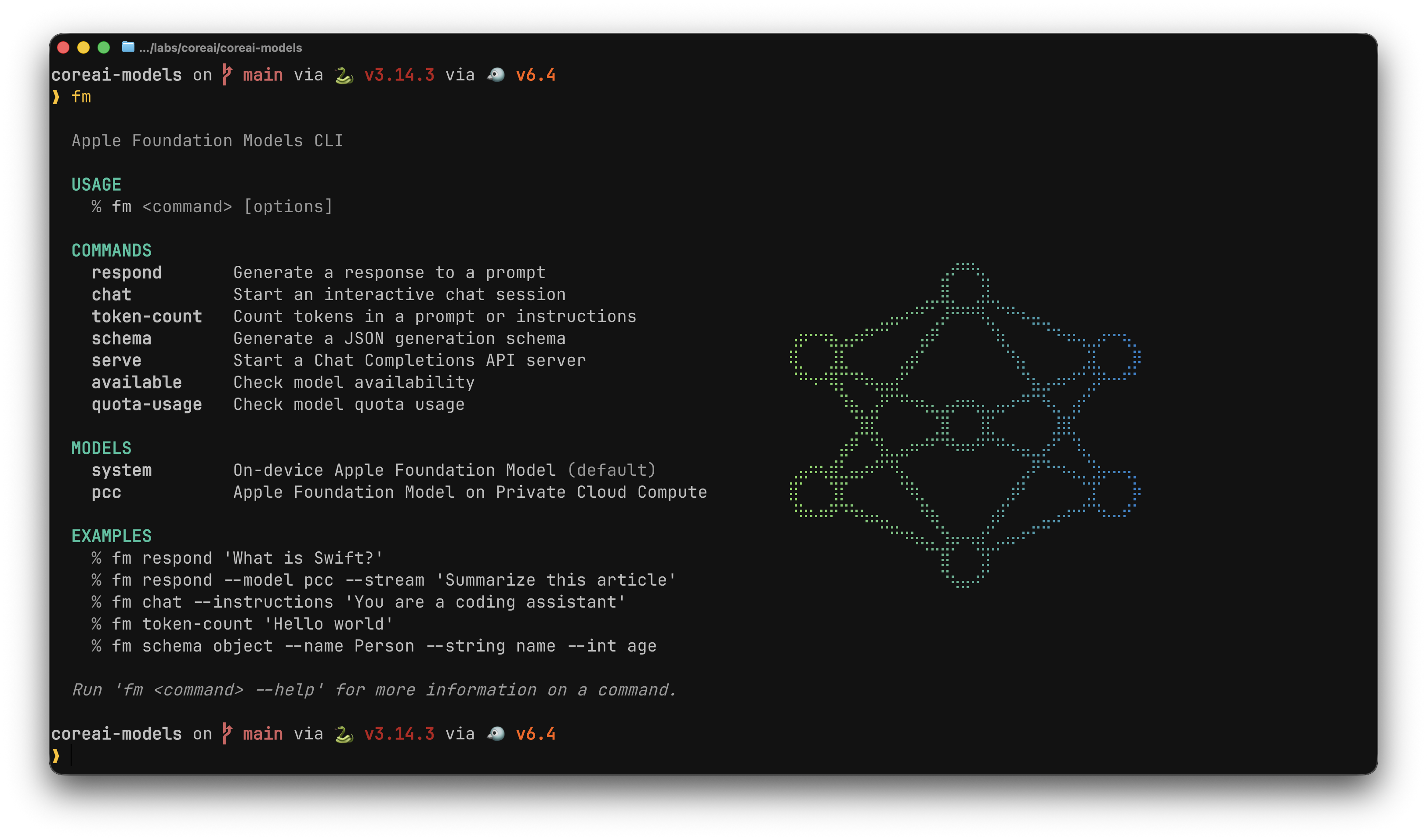Click the 'chat' command name

[112, 294]
